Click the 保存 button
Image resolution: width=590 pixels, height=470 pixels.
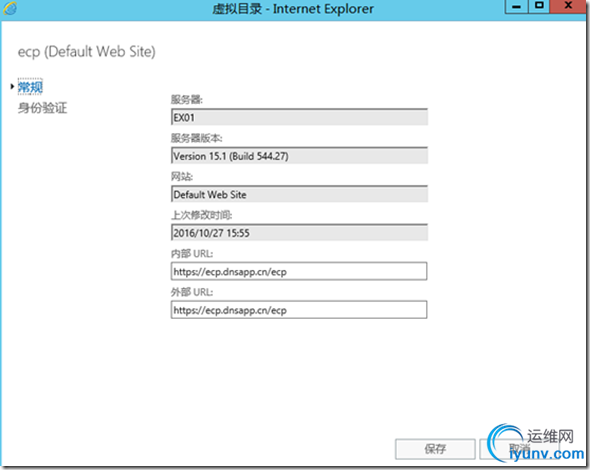435,449
